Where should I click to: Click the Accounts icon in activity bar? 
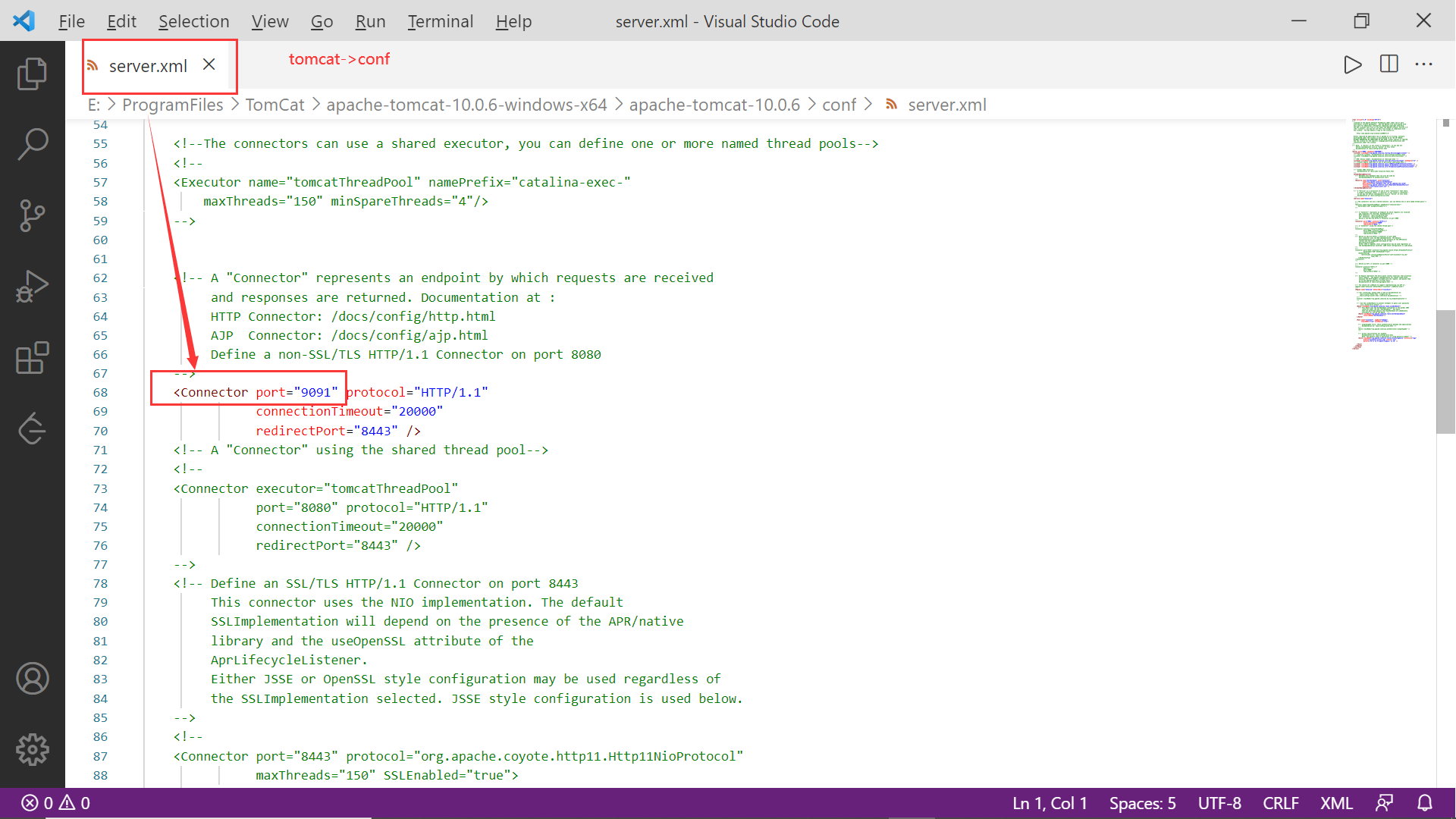[x=32, y=679]
